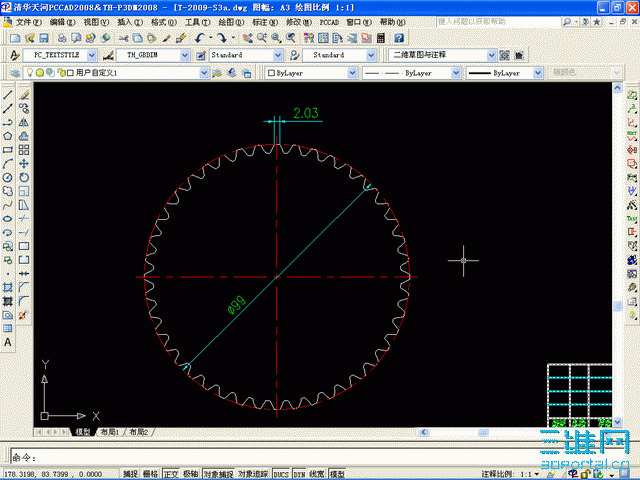Click the Cut scissors icon
The image size is (640, 480).
123,38
